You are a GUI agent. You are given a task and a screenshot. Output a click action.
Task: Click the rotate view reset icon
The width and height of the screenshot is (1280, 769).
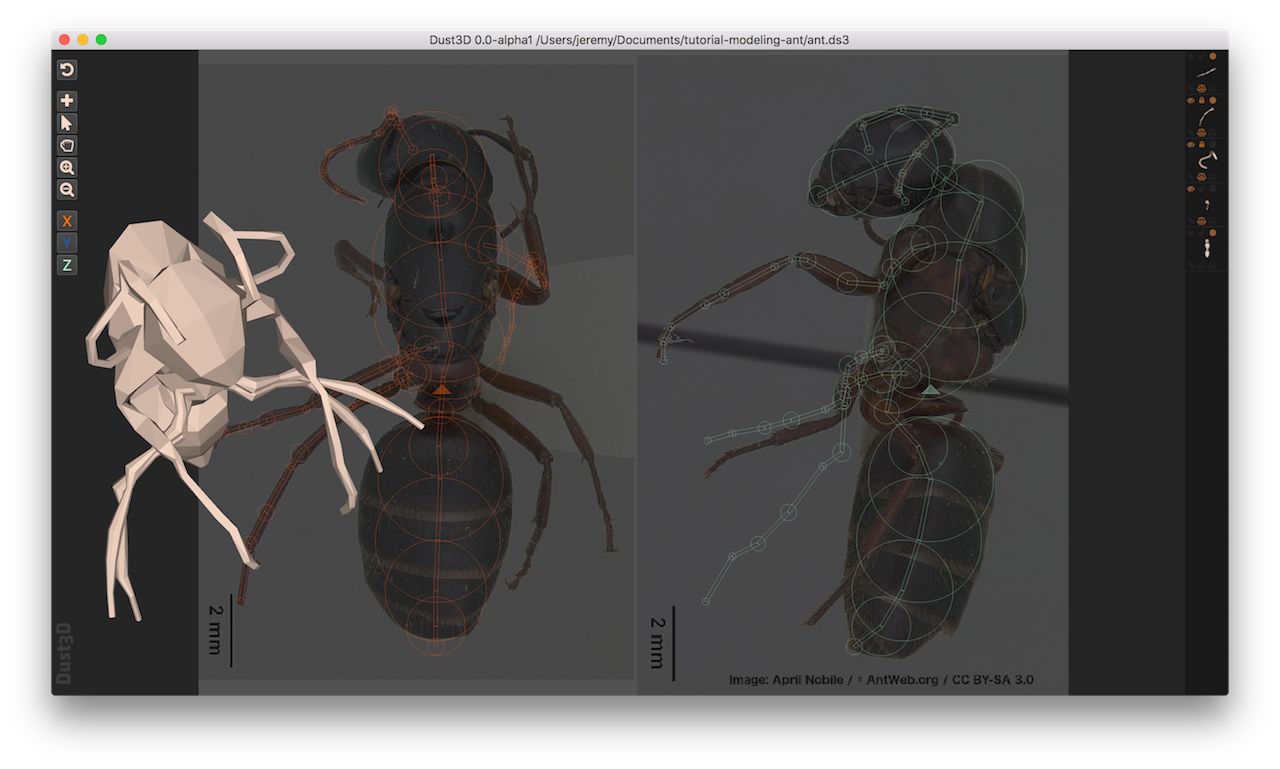tap(66, 68)
